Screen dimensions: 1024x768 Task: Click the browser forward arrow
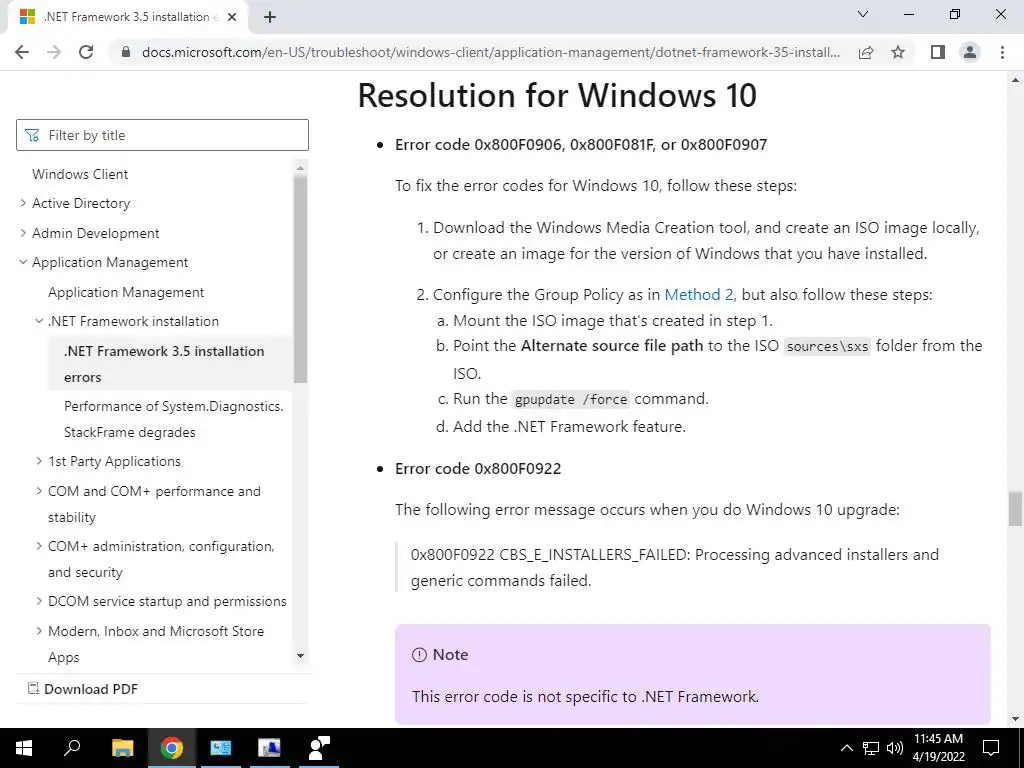point(54,52)
